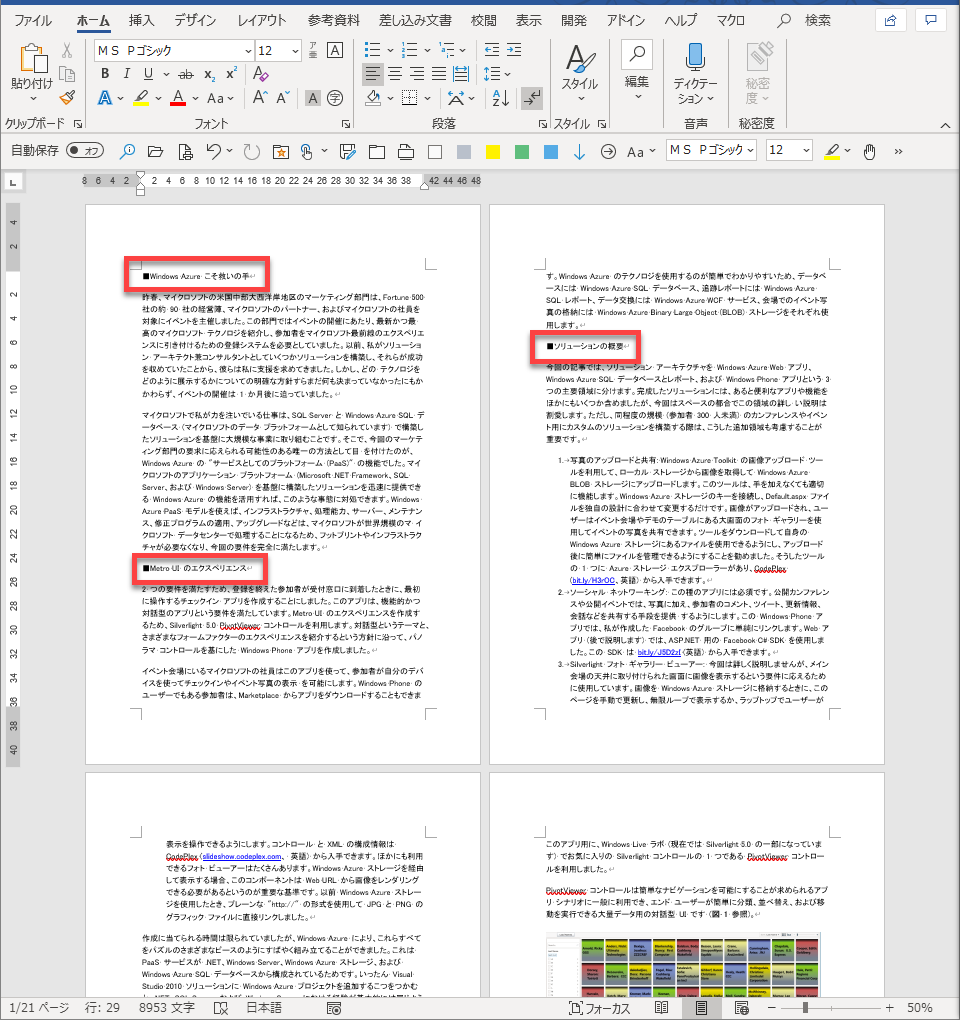Apply strikethrough formatting in the Font group
The height and width of the screenshot is (1020, 960).
[185, 74]
